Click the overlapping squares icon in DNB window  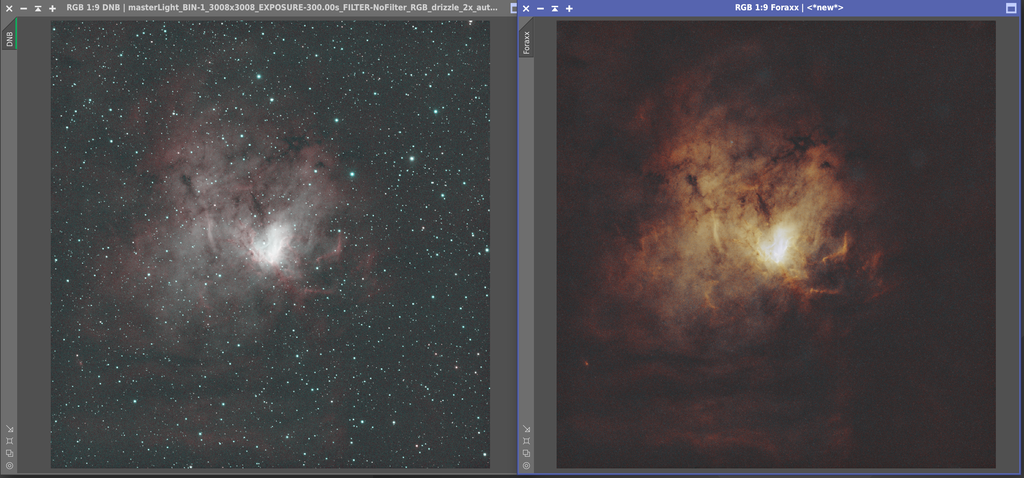point(9,454)
